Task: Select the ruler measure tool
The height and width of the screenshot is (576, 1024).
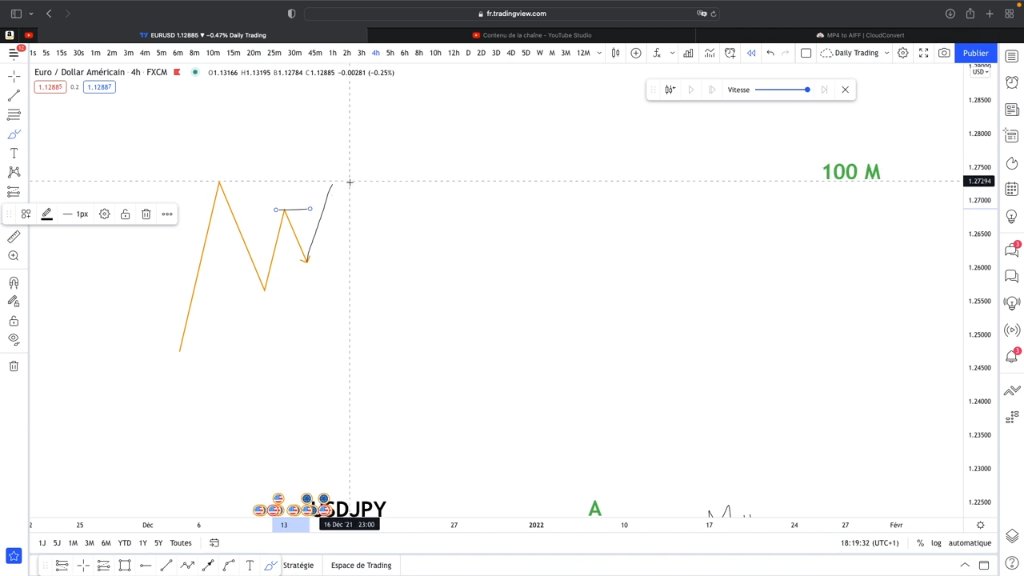Action: [x=14, y=236]
